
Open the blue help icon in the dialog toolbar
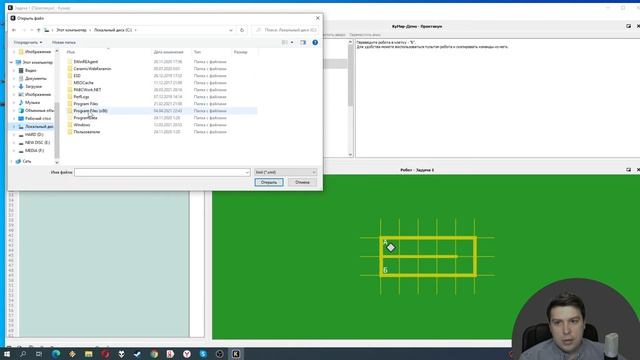[315, 42]
